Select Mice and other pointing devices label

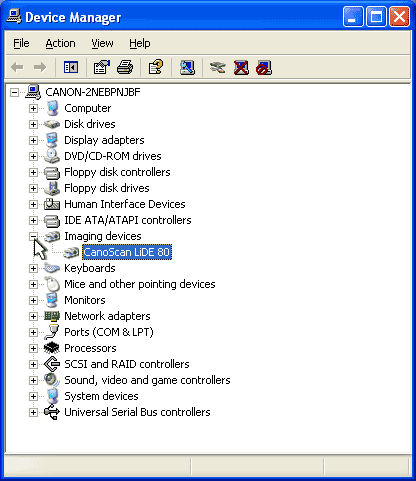[140, 284]
